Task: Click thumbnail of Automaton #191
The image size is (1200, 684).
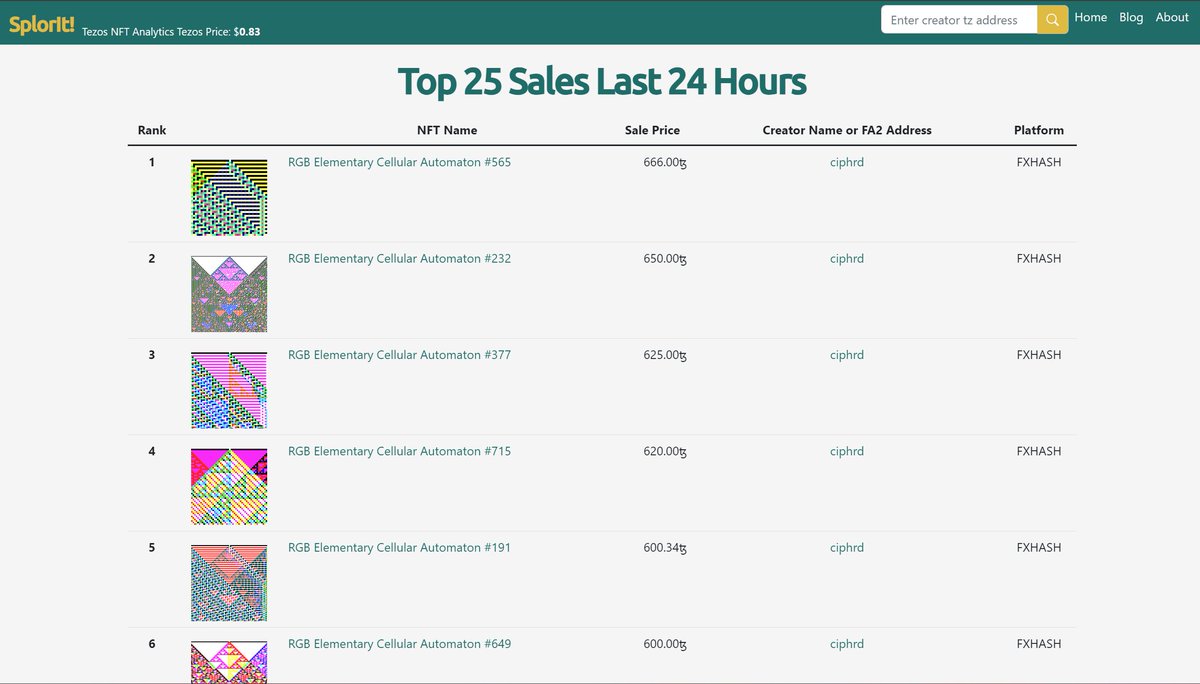Action: click(229, 583)
